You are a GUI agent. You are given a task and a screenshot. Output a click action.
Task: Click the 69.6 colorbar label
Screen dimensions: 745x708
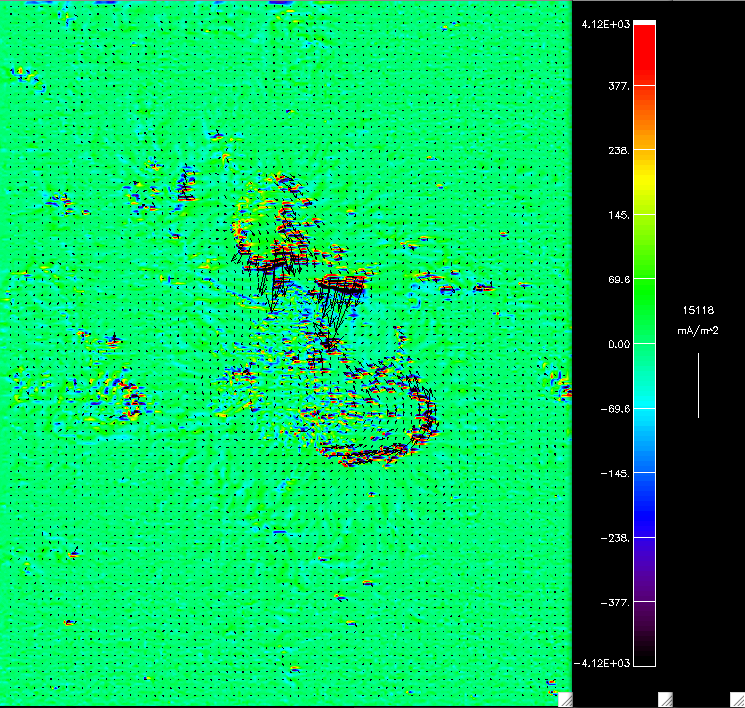(x=619, y=279)
